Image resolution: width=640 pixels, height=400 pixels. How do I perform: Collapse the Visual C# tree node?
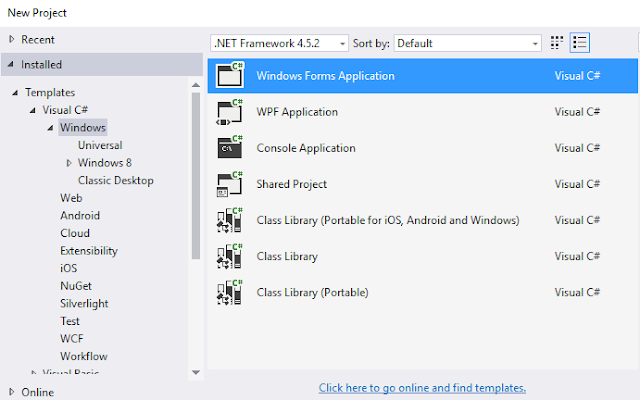click(x=33, y=110)
